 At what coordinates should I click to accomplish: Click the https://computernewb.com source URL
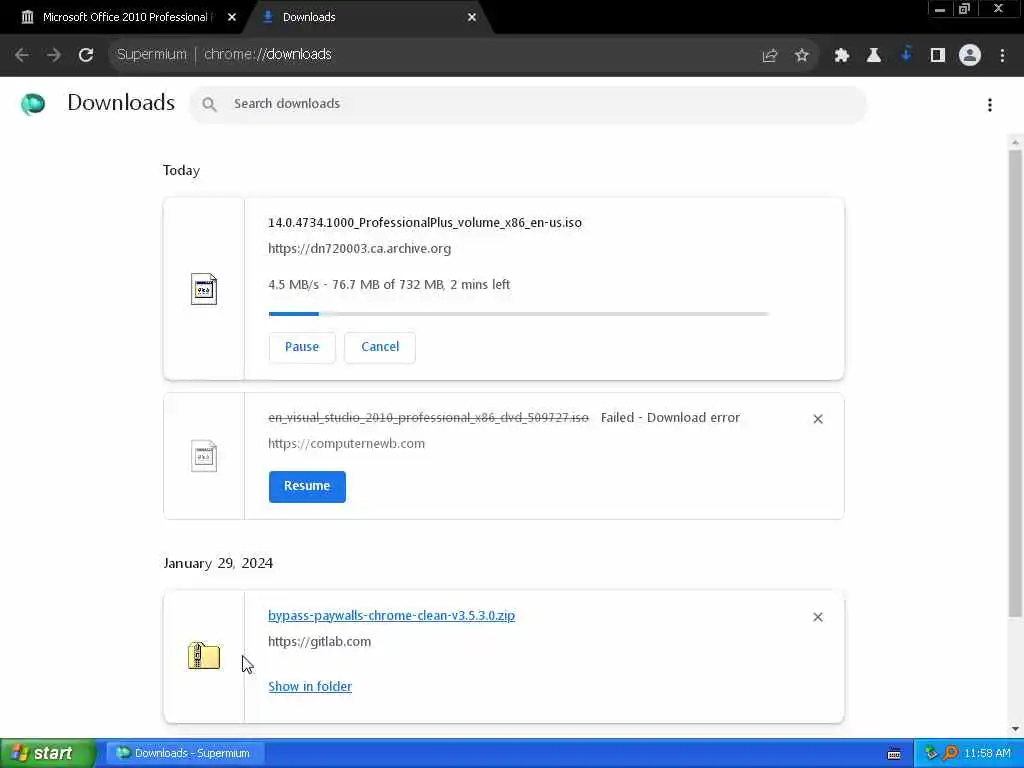pos(347,444)
